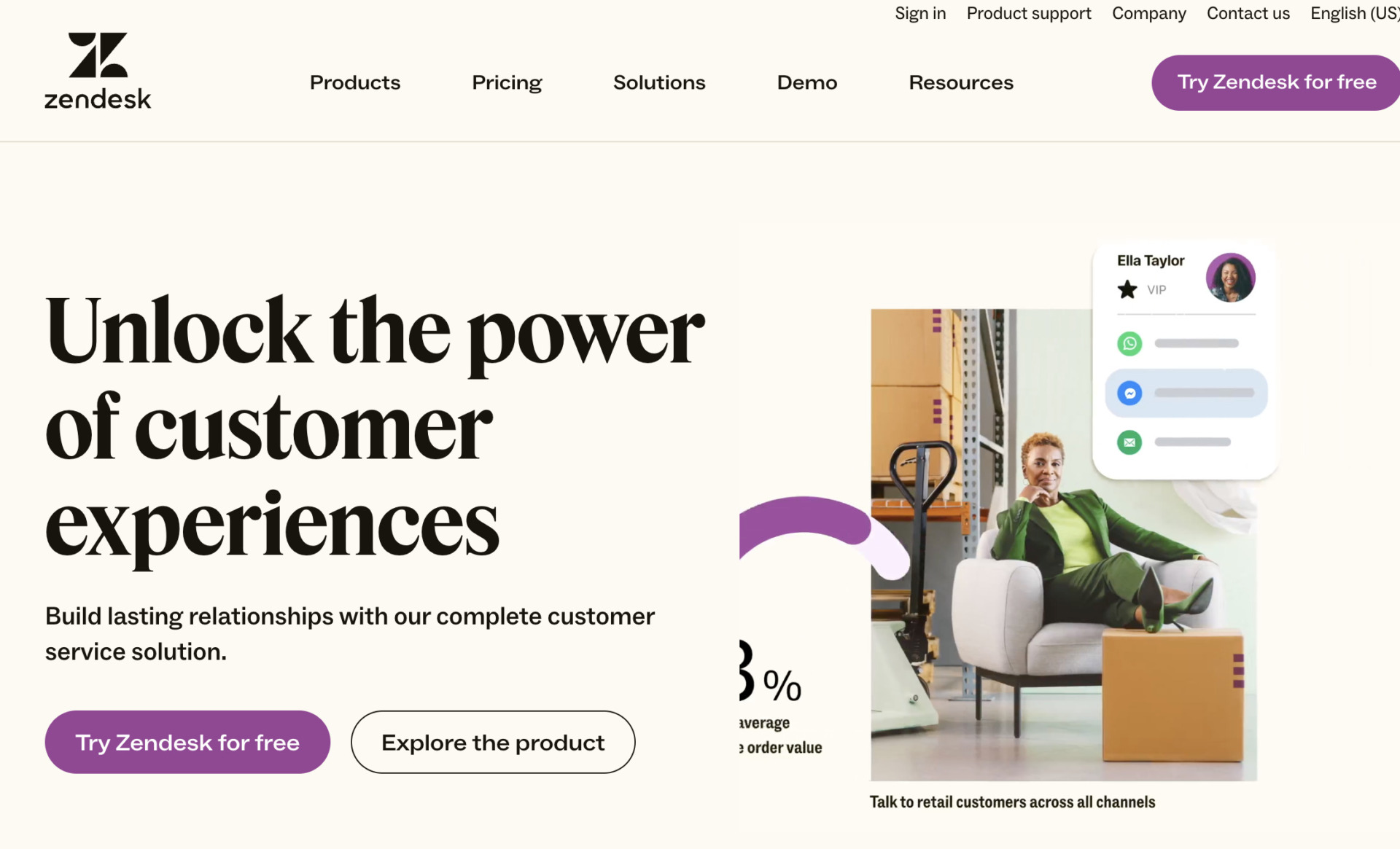Select the Messenger channel icon
Viewport: 1400px width, 849px height.
pyautogui.click(x=1129, y=393)
